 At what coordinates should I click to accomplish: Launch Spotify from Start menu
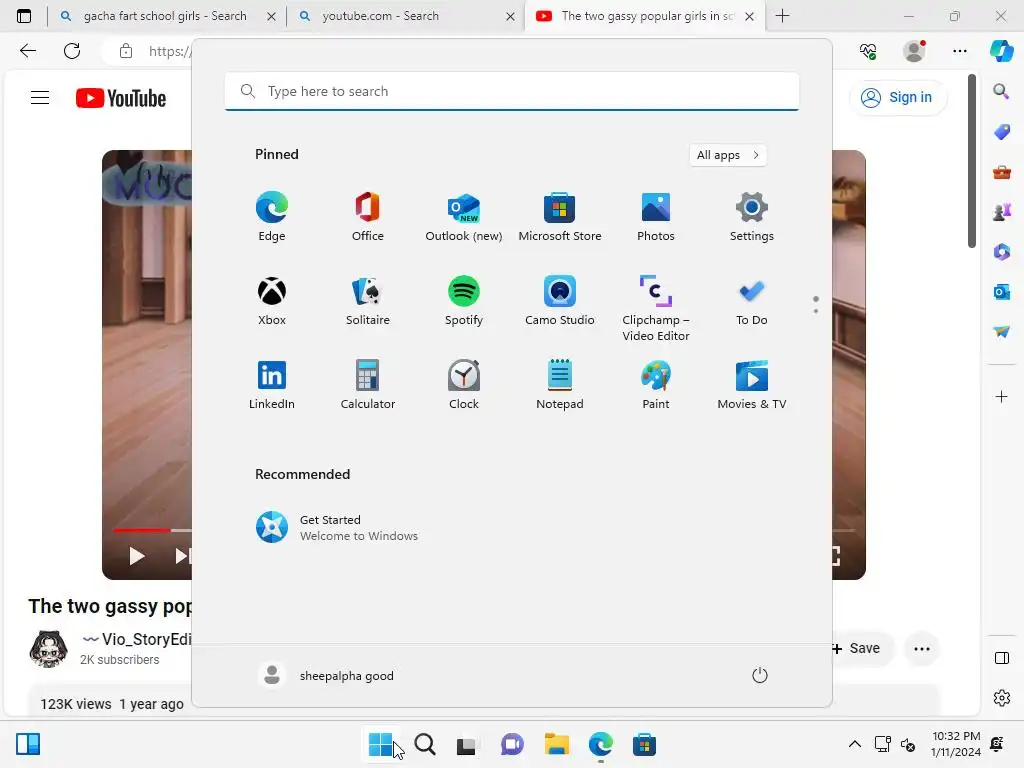[x=464, y=301]
